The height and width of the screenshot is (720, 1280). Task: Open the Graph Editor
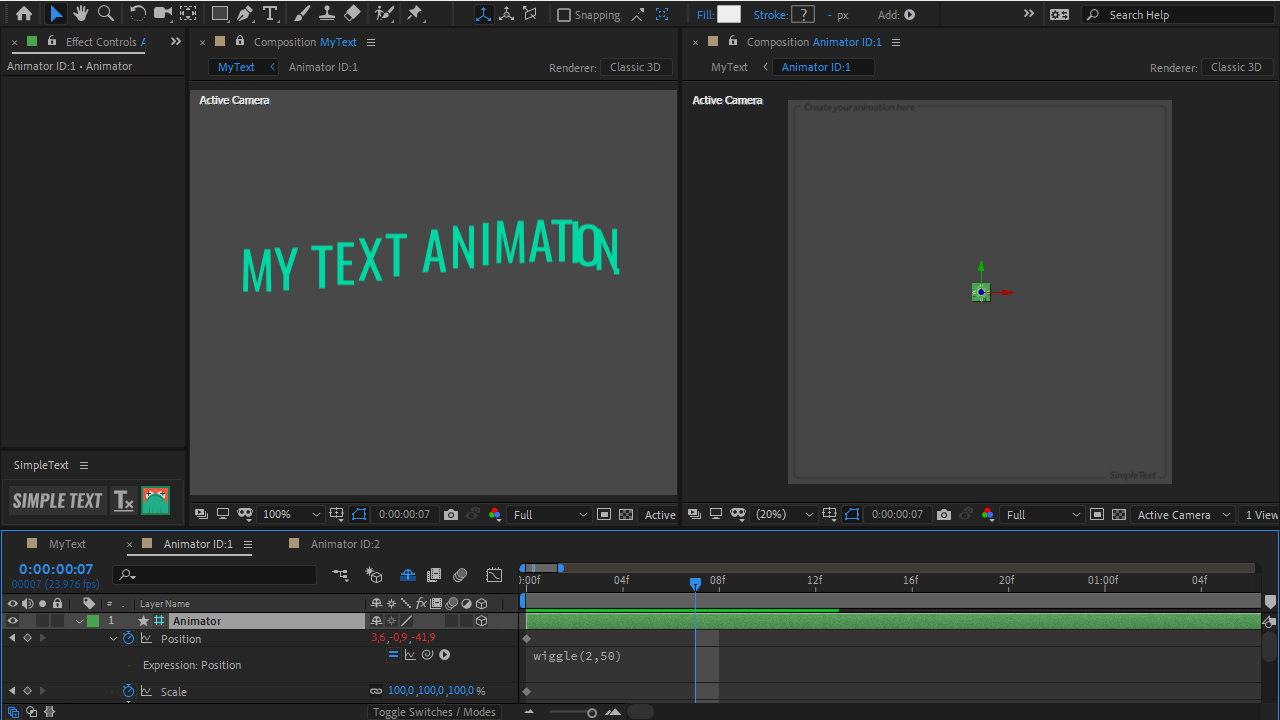494,575
